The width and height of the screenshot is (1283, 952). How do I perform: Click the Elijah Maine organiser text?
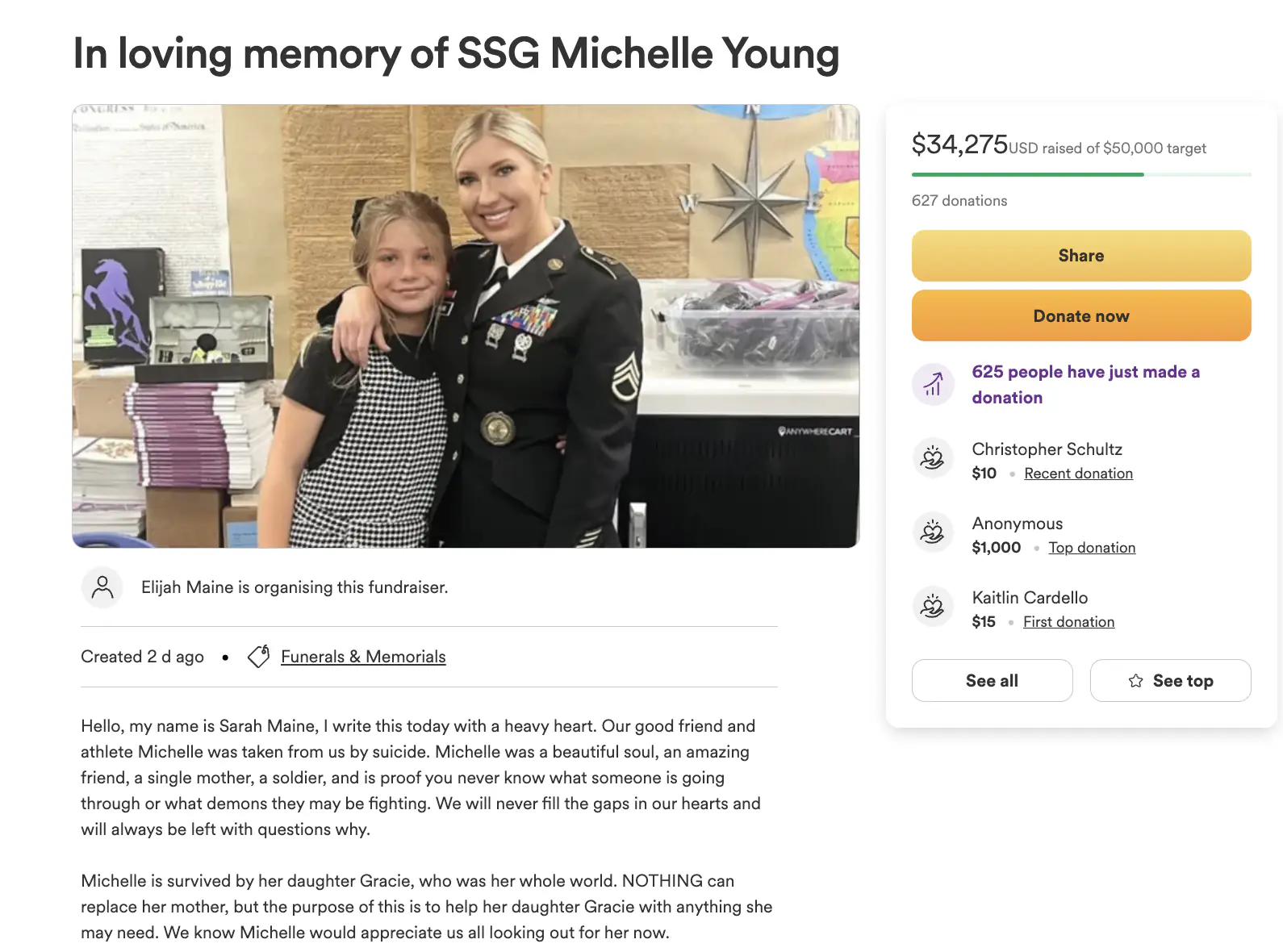point(295,587)
